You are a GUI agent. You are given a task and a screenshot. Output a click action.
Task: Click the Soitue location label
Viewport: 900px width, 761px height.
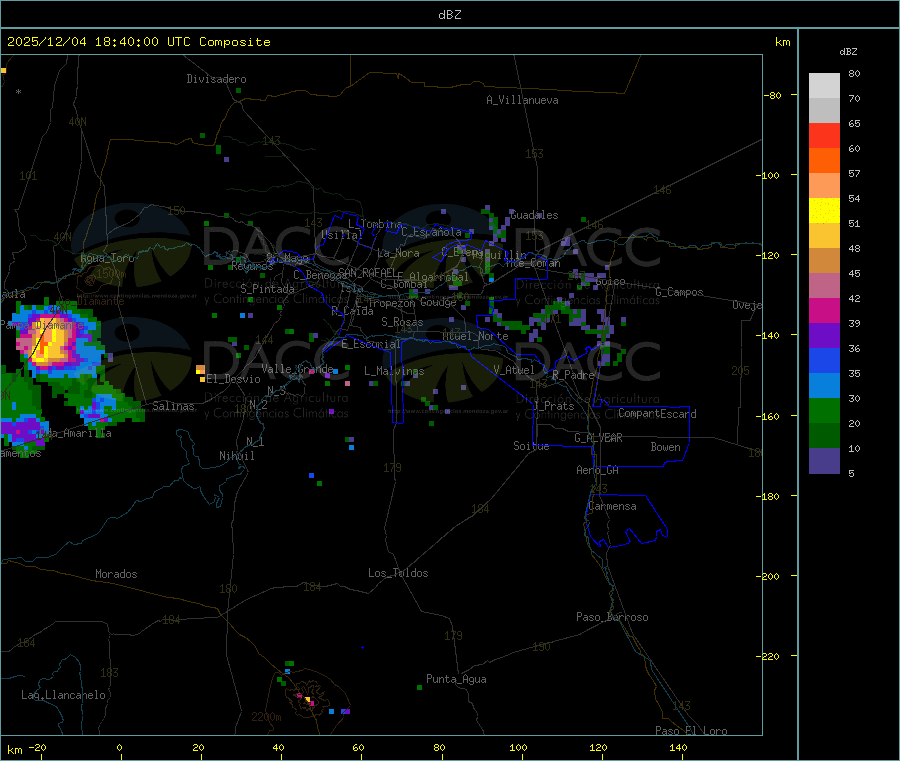[x=531, y=446]
